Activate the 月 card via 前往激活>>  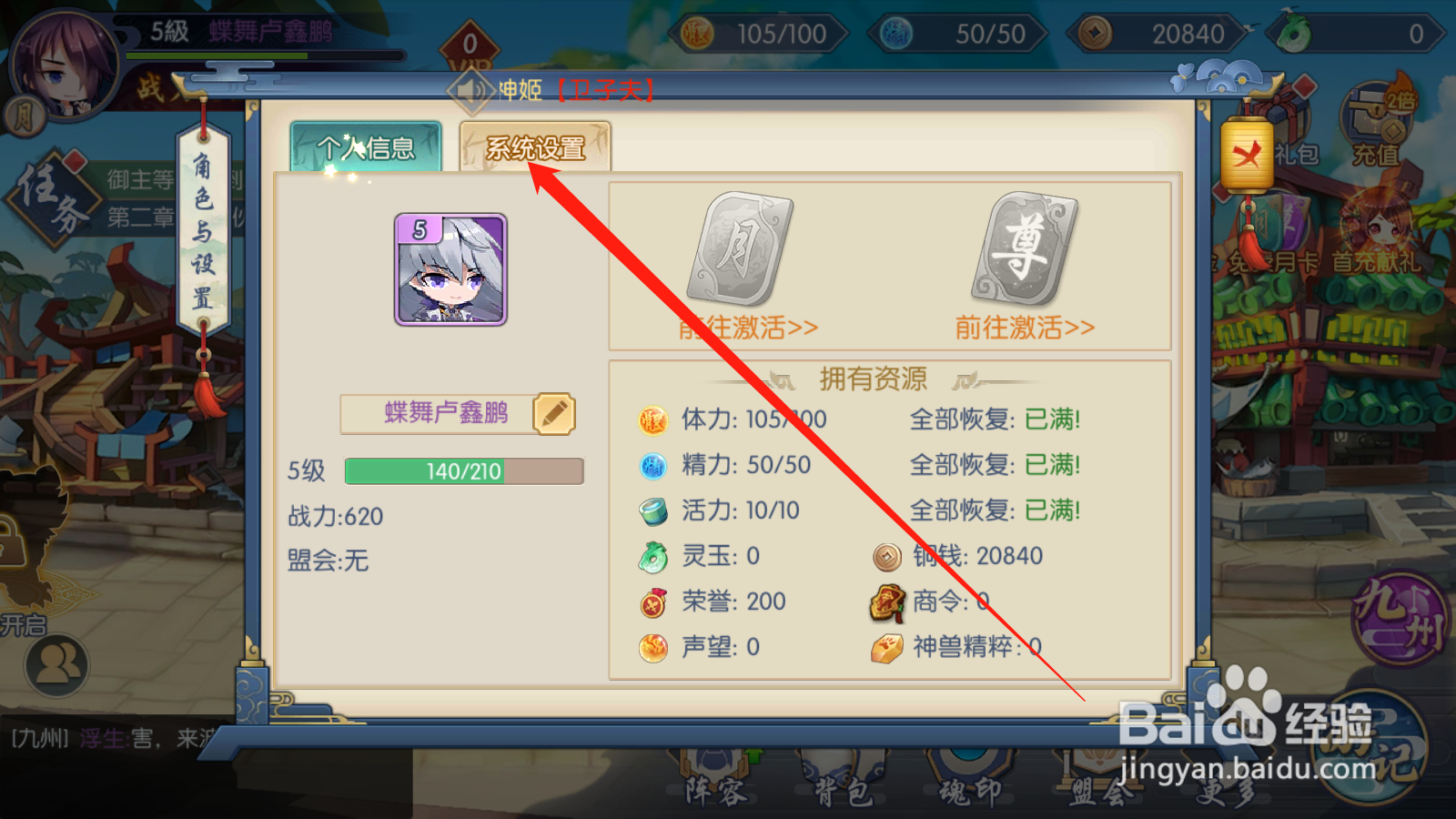[x=748, y=328]
